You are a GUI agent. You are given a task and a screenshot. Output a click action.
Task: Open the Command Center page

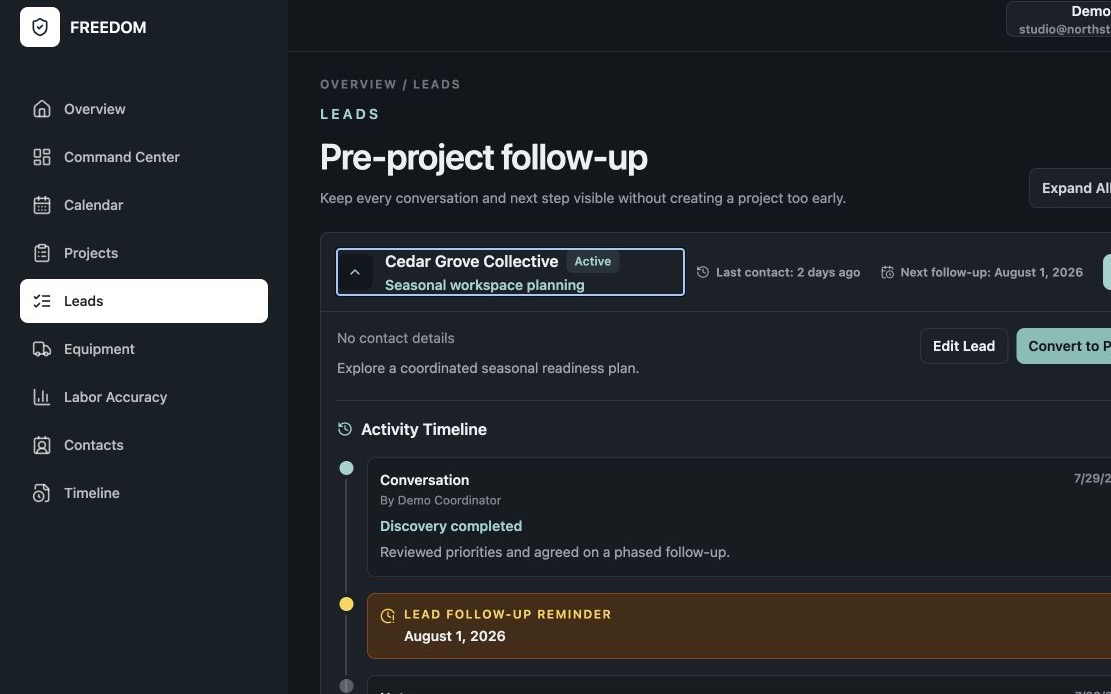[144, 157]
